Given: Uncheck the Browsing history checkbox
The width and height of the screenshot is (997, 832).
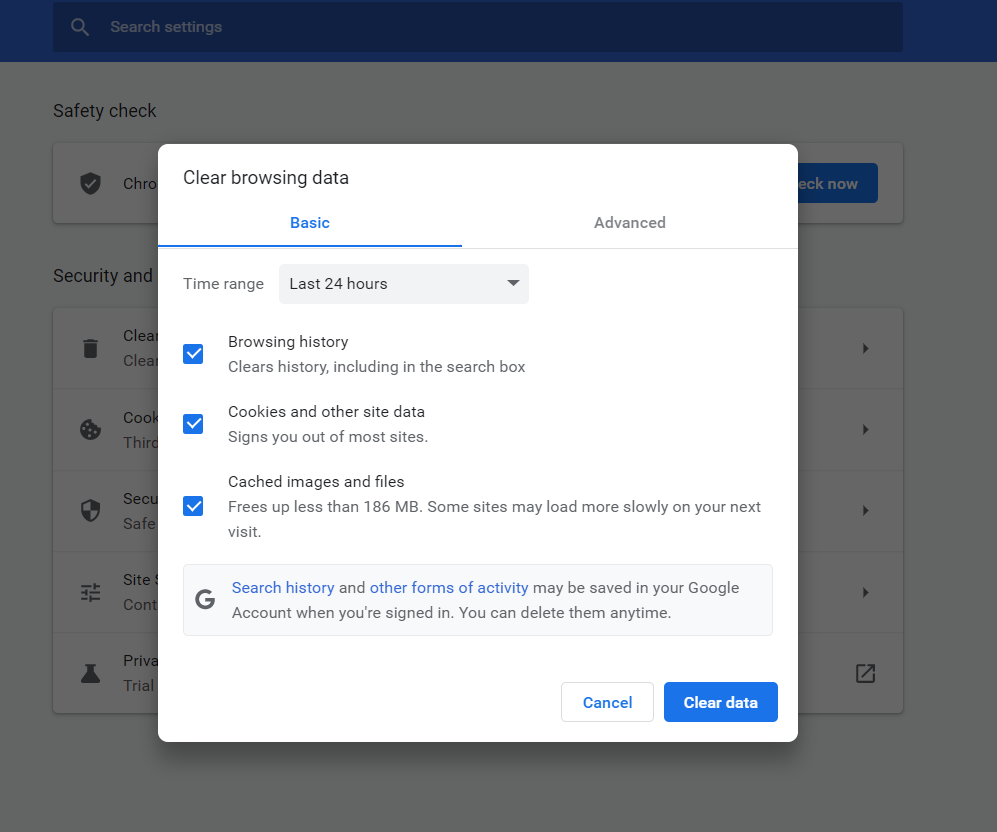Looking at the screenshot, I should pos(193,354).
